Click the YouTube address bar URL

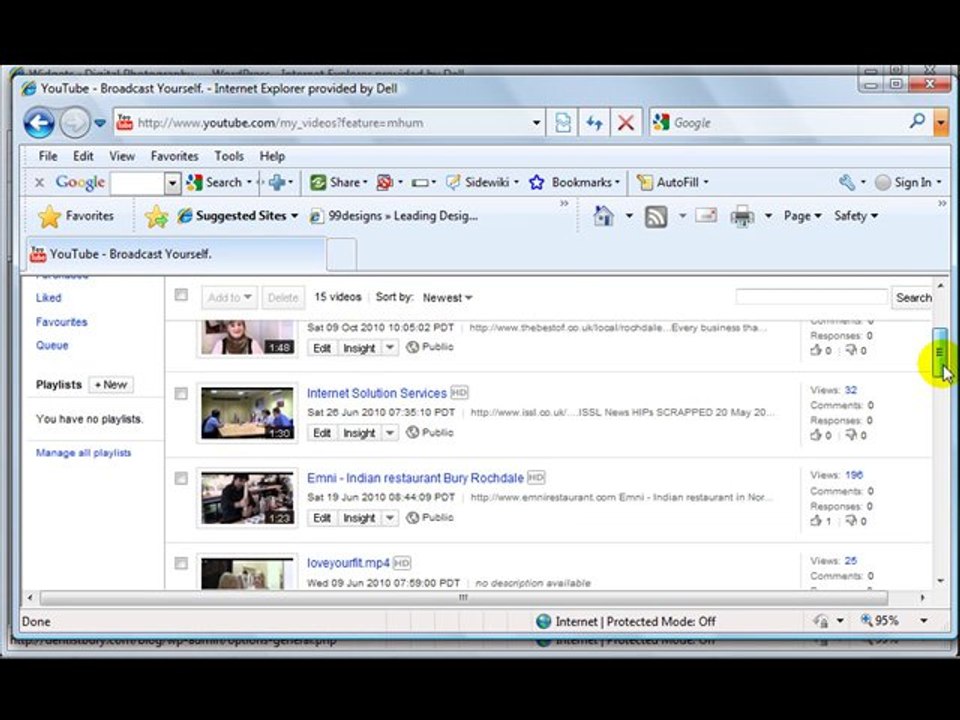tap(280, 123)
